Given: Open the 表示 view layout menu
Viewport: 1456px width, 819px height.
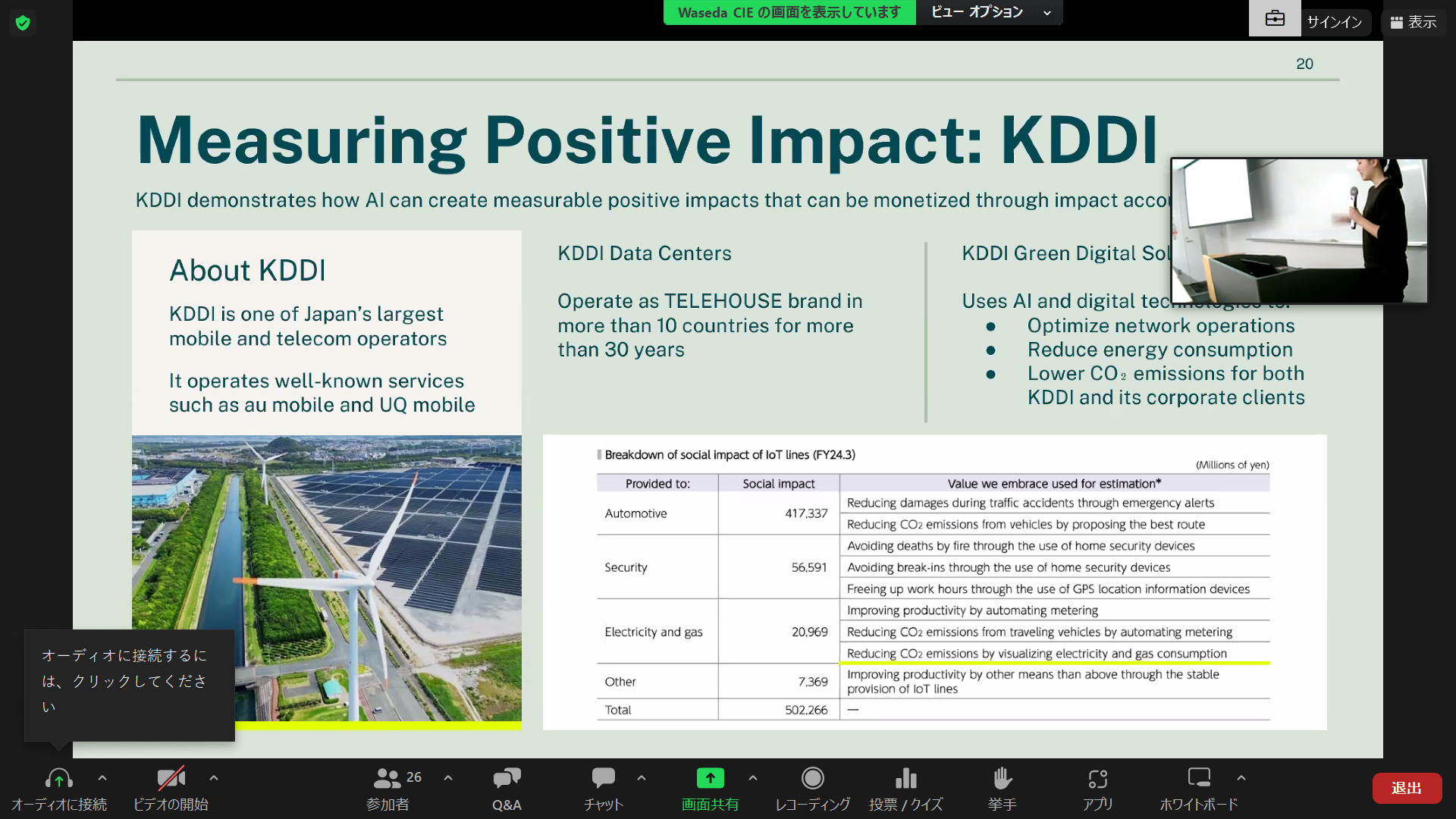Looking at the screenshot, I should pyautogui.click(x=1414, y=22).
